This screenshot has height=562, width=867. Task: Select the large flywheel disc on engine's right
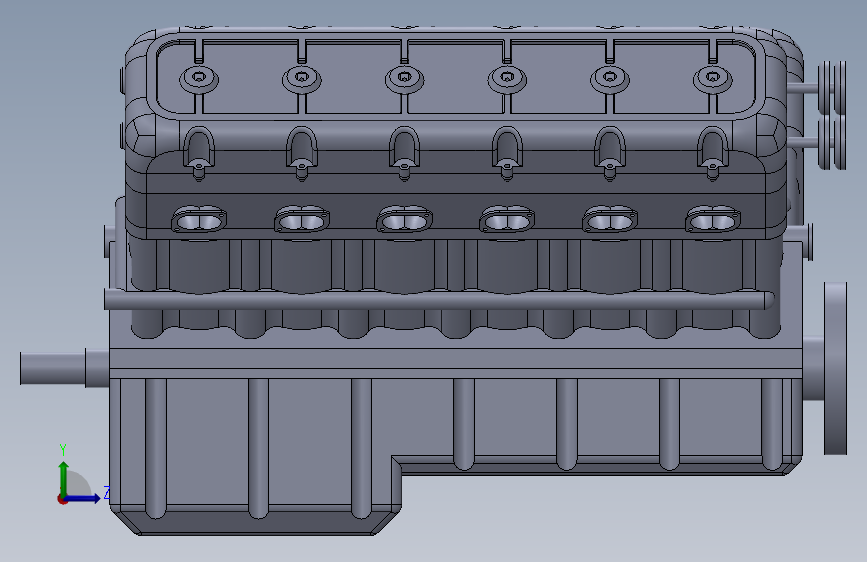pyautogui.click(x=835, y=368)
